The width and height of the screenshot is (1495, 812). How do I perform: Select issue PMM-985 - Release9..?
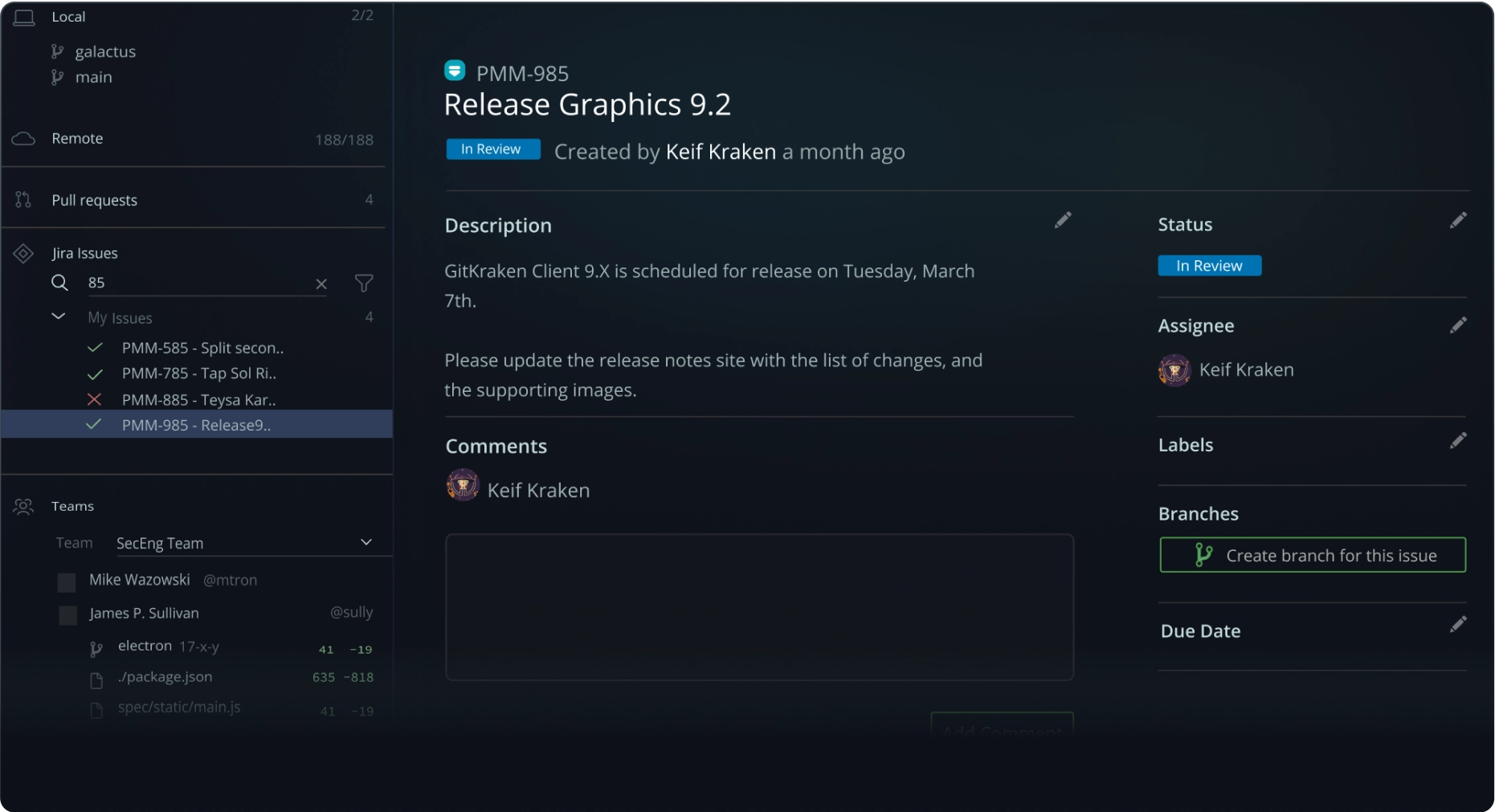(197, 425)
